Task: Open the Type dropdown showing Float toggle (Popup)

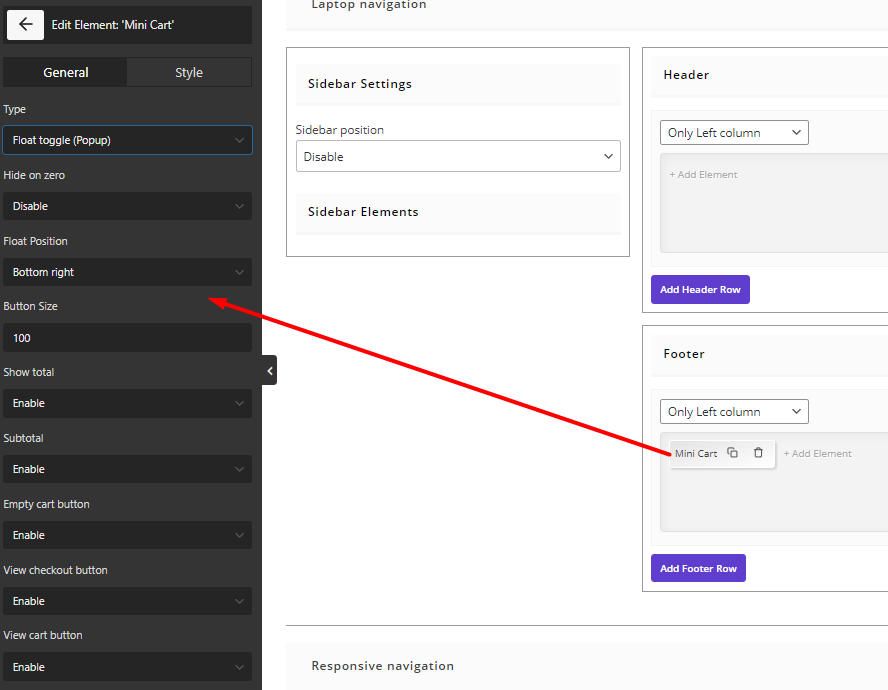Action: point(127,140)
